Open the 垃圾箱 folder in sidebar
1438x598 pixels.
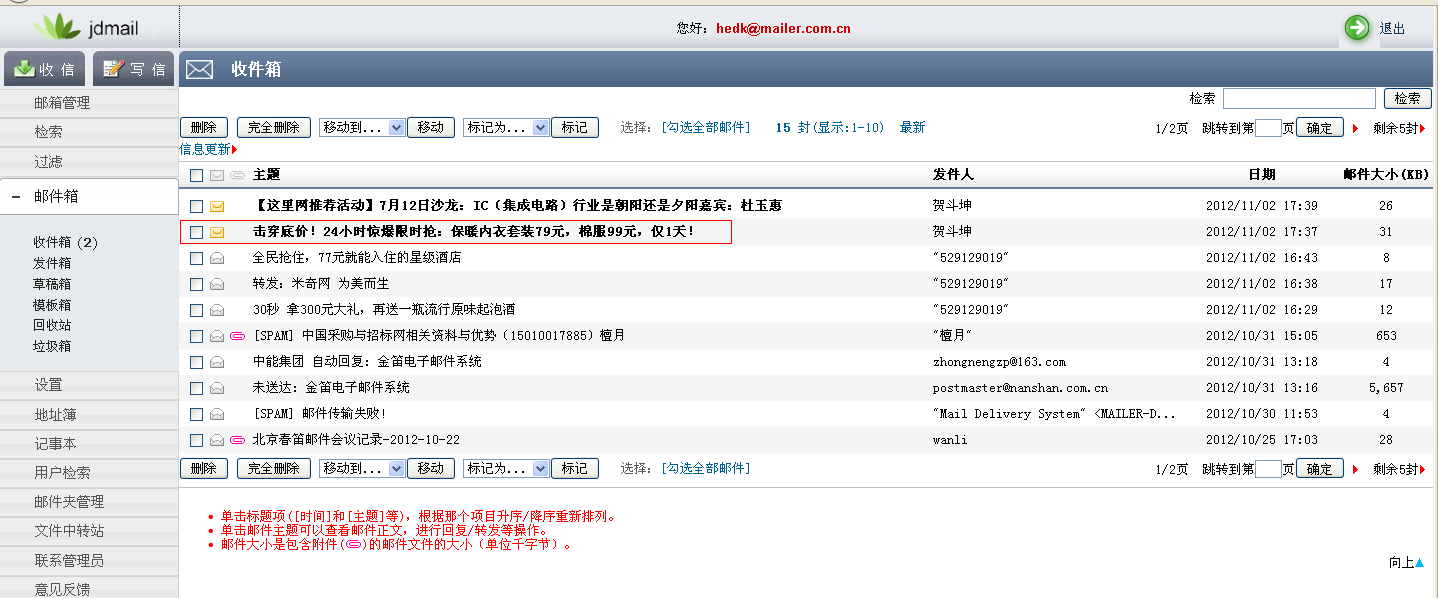[52, 346]
